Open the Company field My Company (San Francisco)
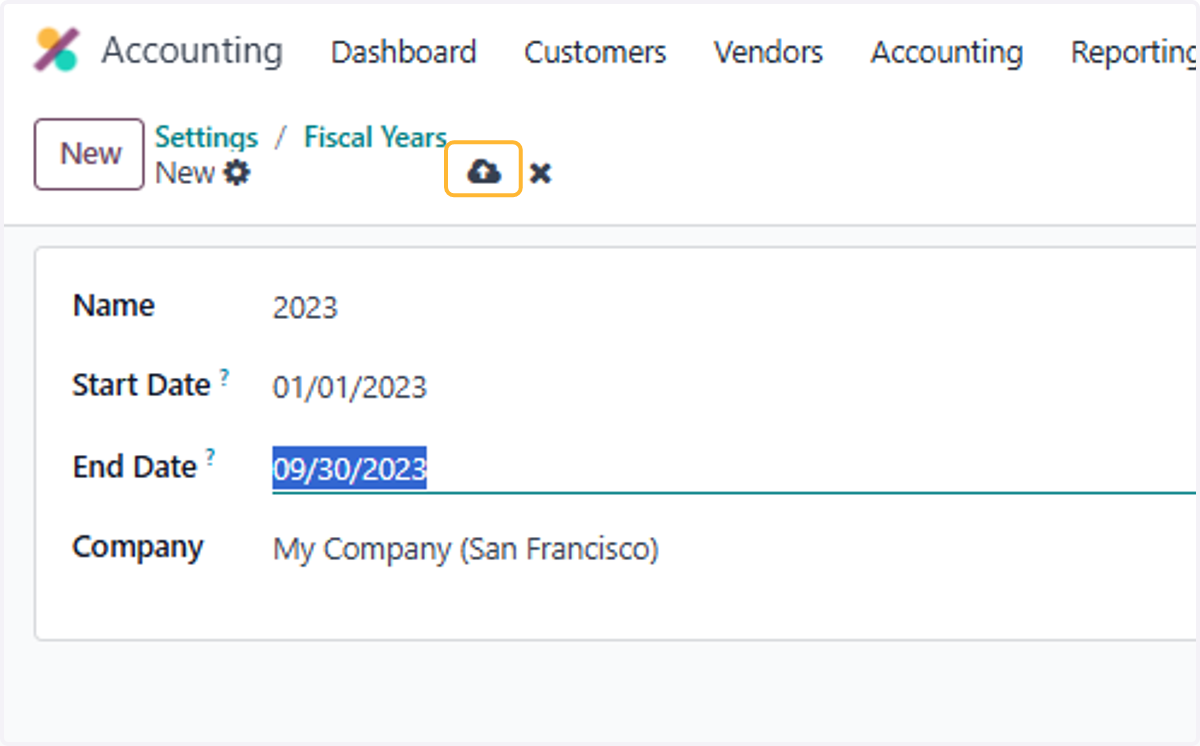This screenshot has height=746, width=1200. click(x=734, y=549)
